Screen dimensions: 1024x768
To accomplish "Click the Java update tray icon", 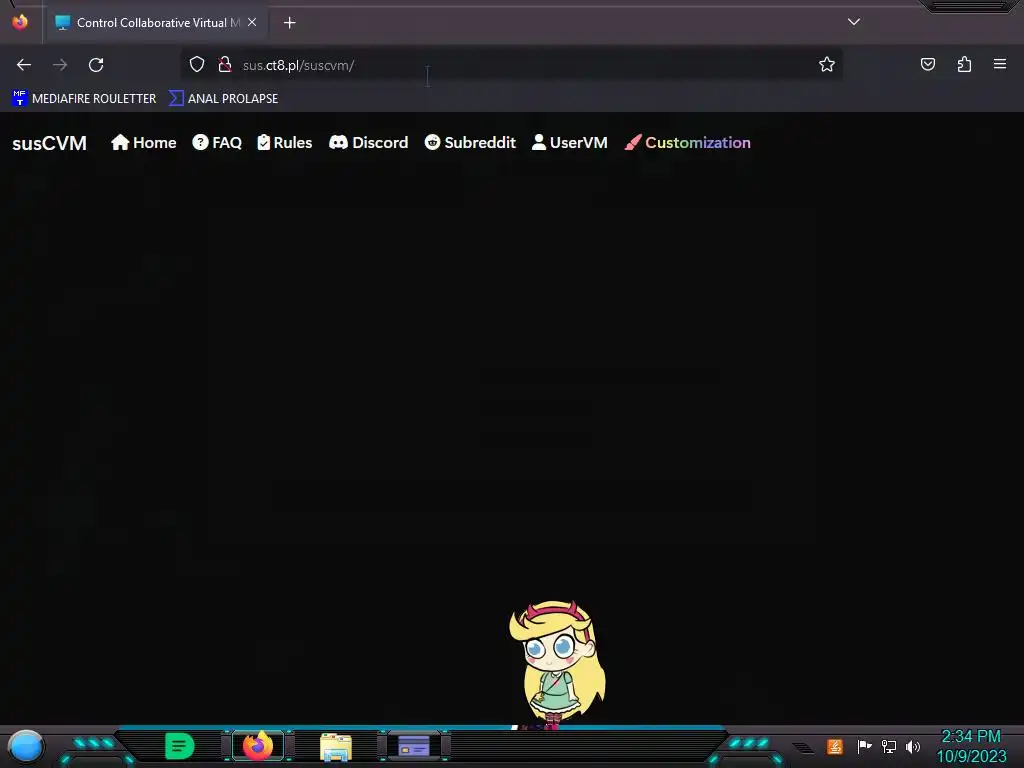I will pos(835,746).
